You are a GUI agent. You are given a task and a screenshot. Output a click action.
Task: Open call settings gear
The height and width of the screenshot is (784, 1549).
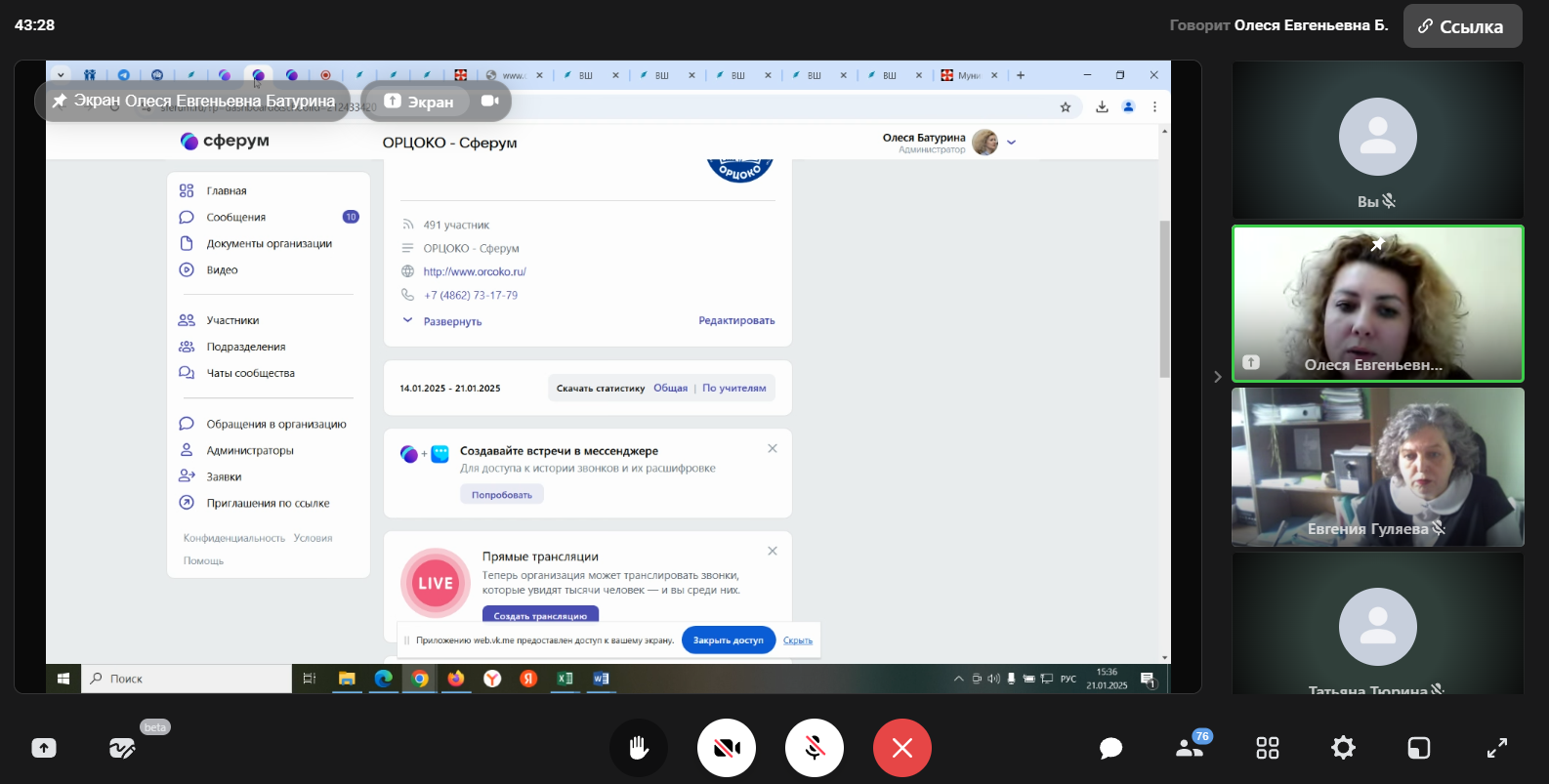[1343, 748]
